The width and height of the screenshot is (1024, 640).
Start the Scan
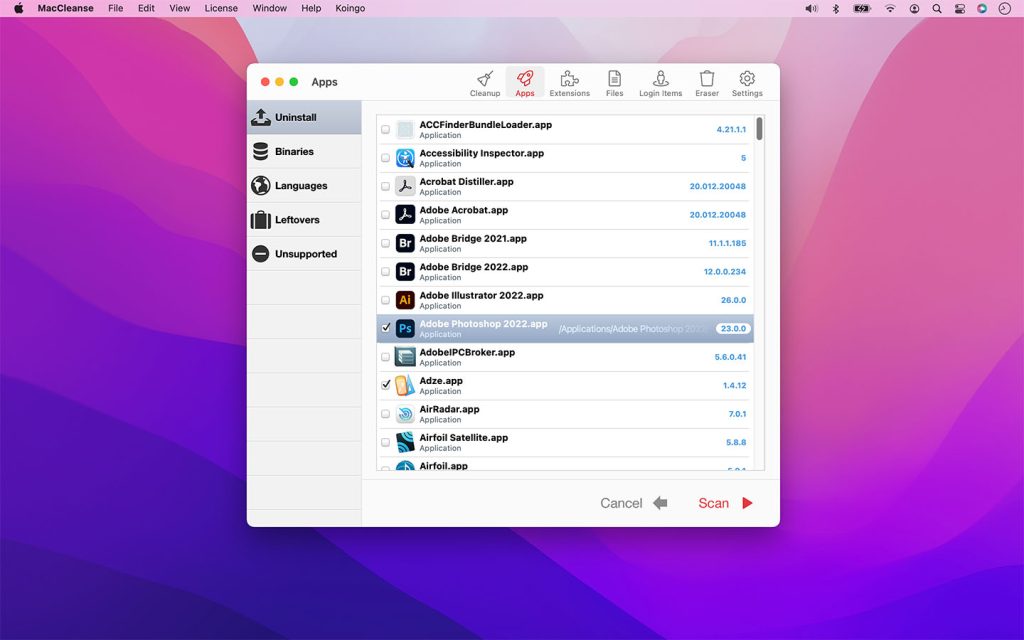(x=714, y=503)
